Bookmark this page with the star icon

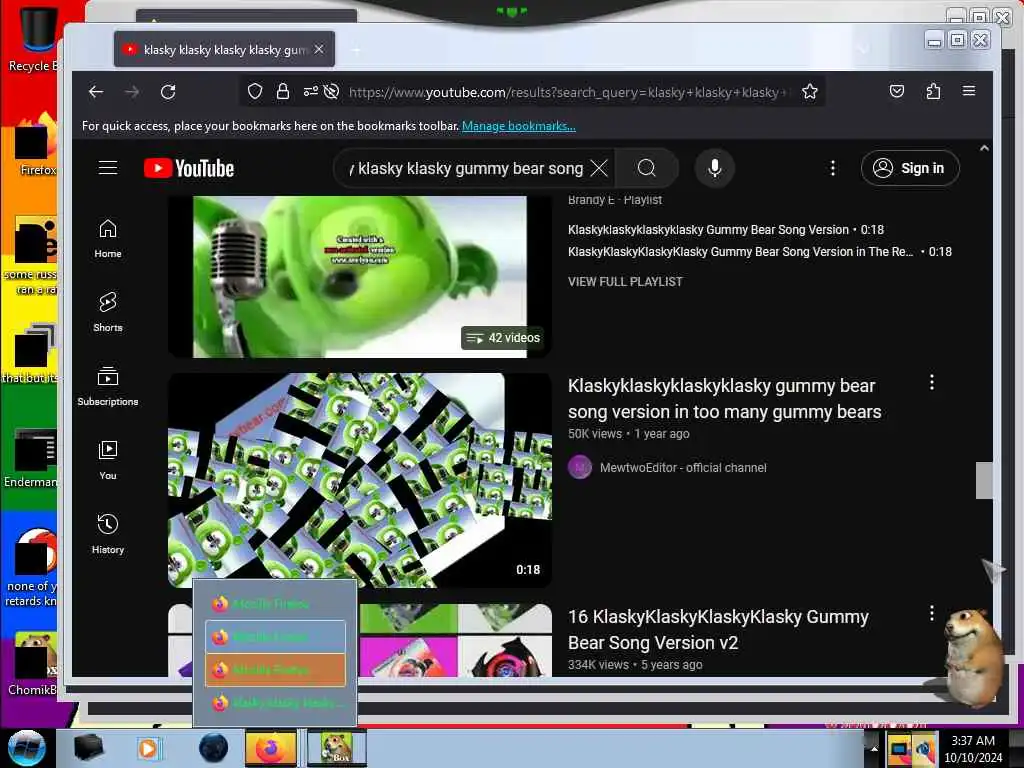pyautogui.click(x=810, y=91)
